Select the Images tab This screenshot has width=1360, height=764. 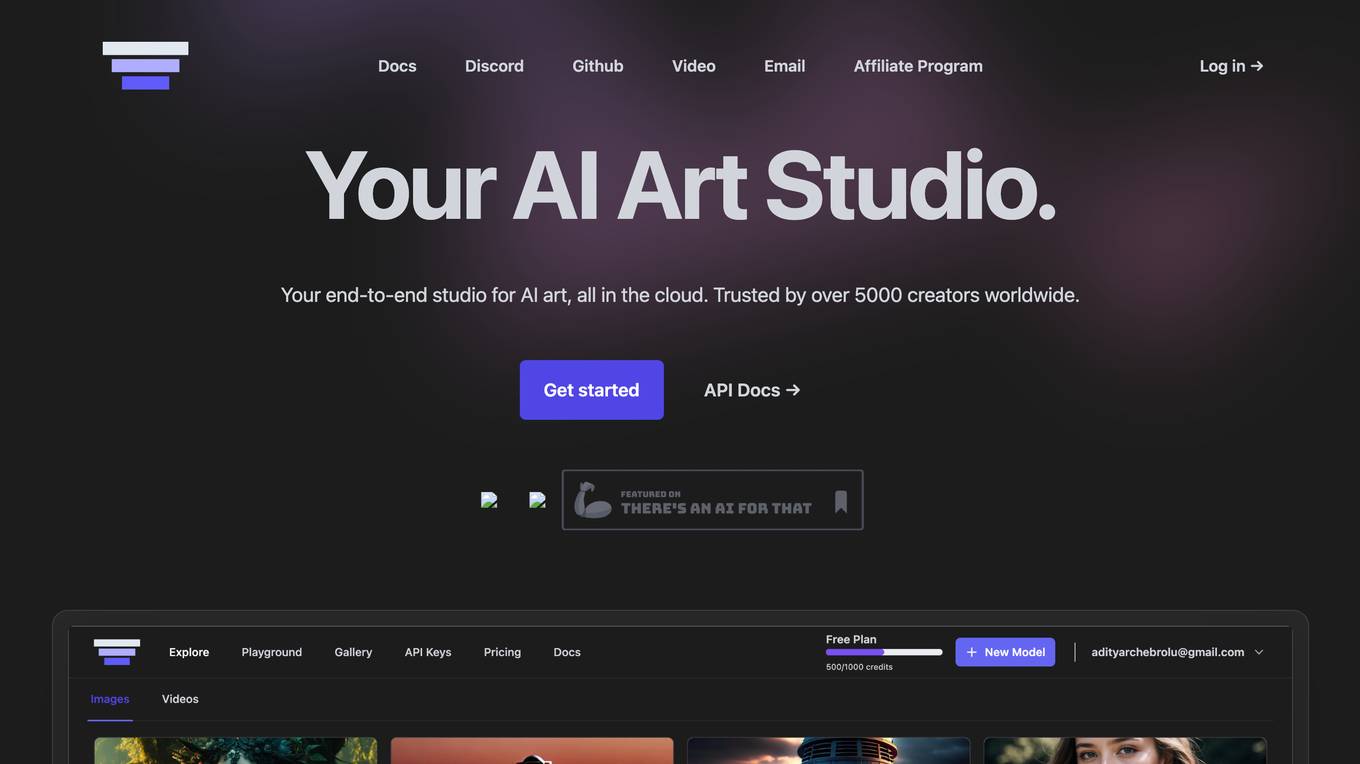click(x=109, y=698)
